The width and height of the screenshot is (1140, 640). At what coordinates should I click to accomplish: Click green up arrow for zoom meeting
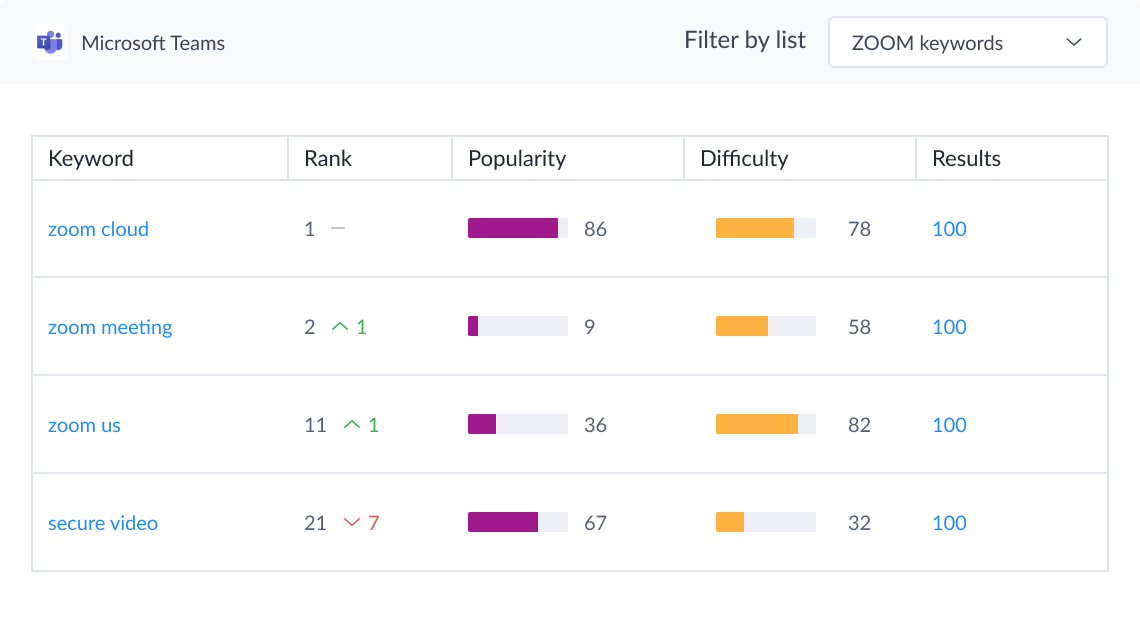340,327
